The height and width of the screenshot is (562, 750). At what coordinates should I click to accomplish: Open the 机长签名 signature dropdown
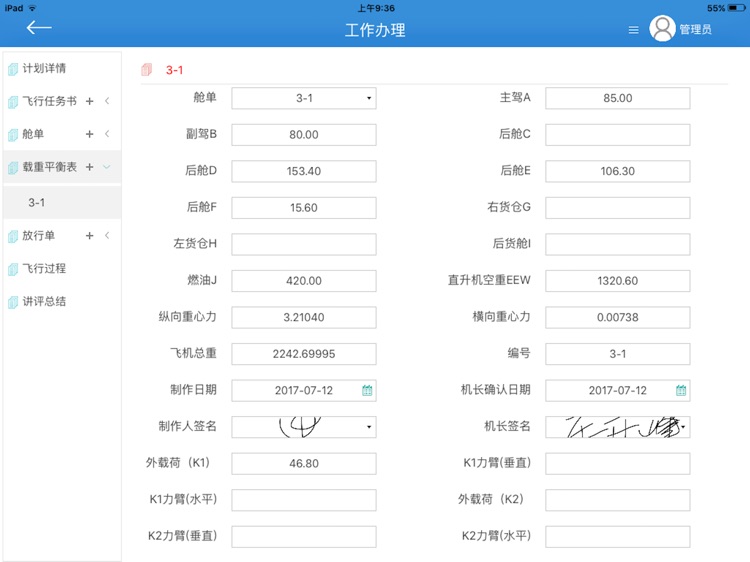point(618,427)
